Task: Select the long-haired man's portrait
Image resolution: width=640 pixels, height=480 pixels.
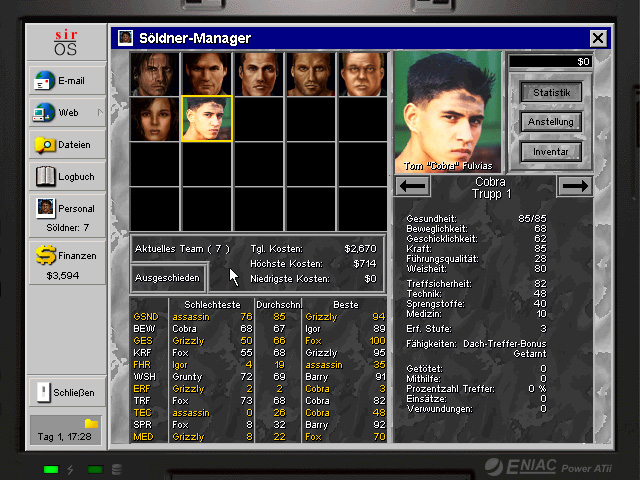Action: pos(155,73)
